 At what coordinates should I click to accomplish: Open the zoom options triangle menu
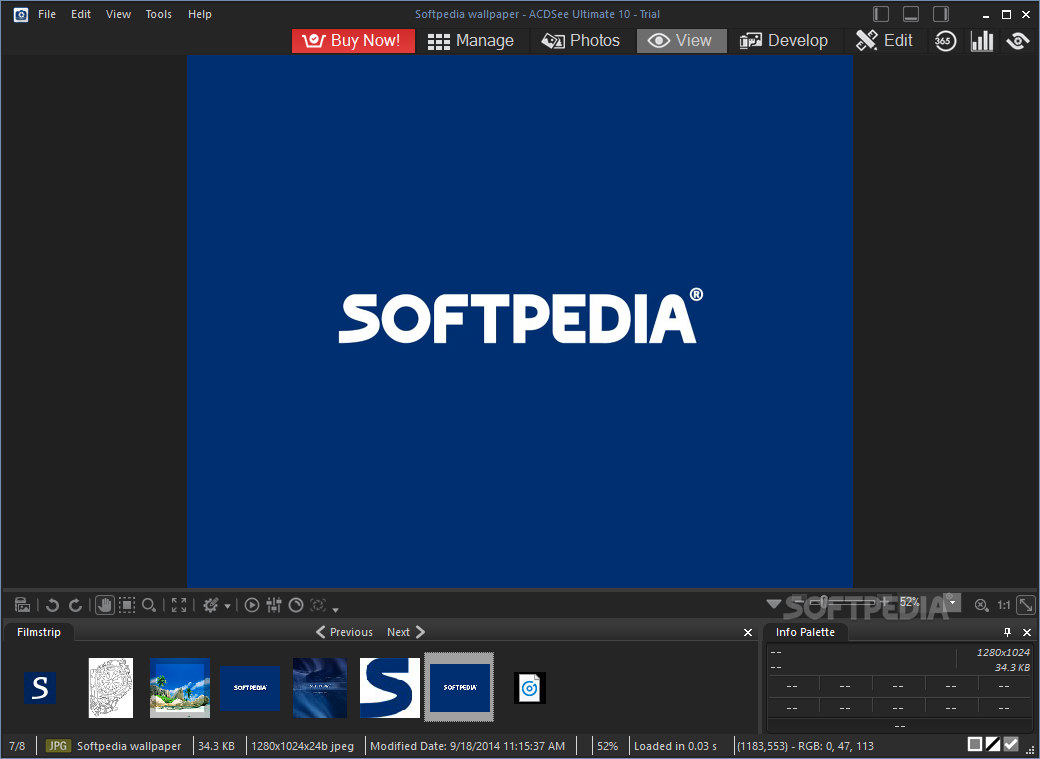pyautogui.click(x=773, y=604)
